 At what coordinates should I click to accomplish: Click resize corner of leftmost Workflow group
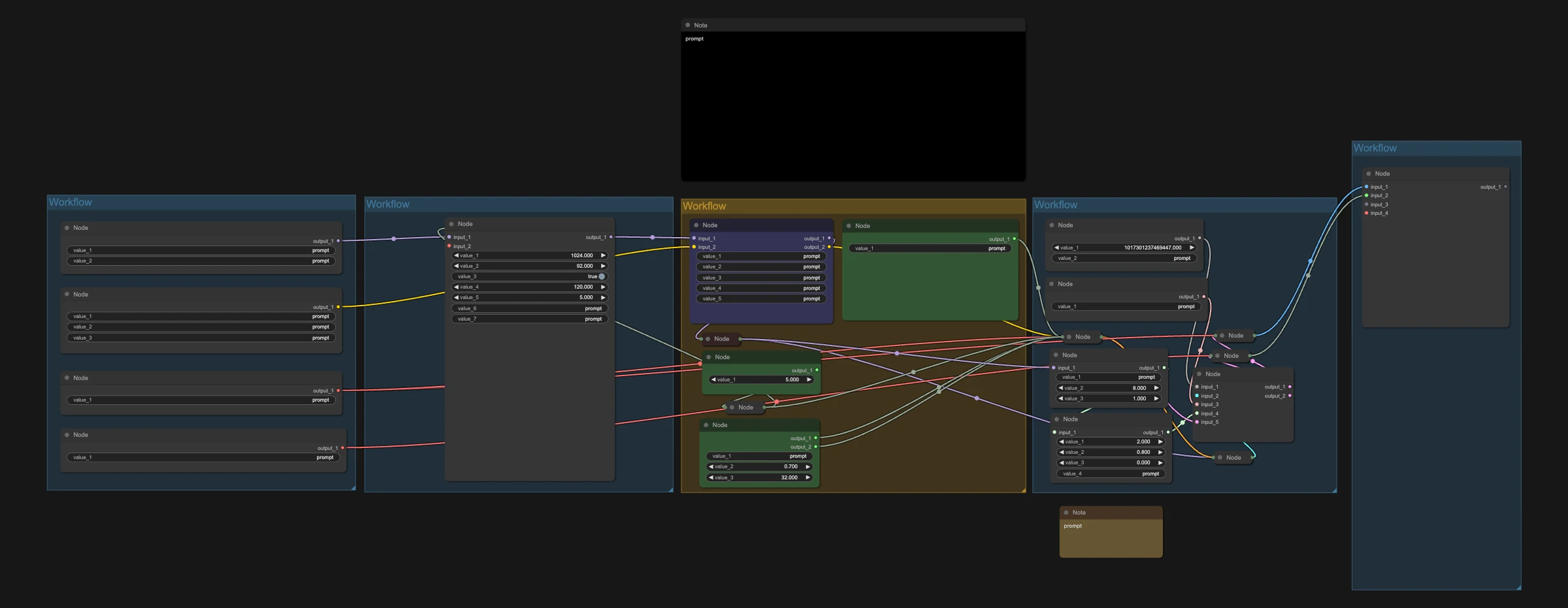pyautogui.click(x=353, y=487)
